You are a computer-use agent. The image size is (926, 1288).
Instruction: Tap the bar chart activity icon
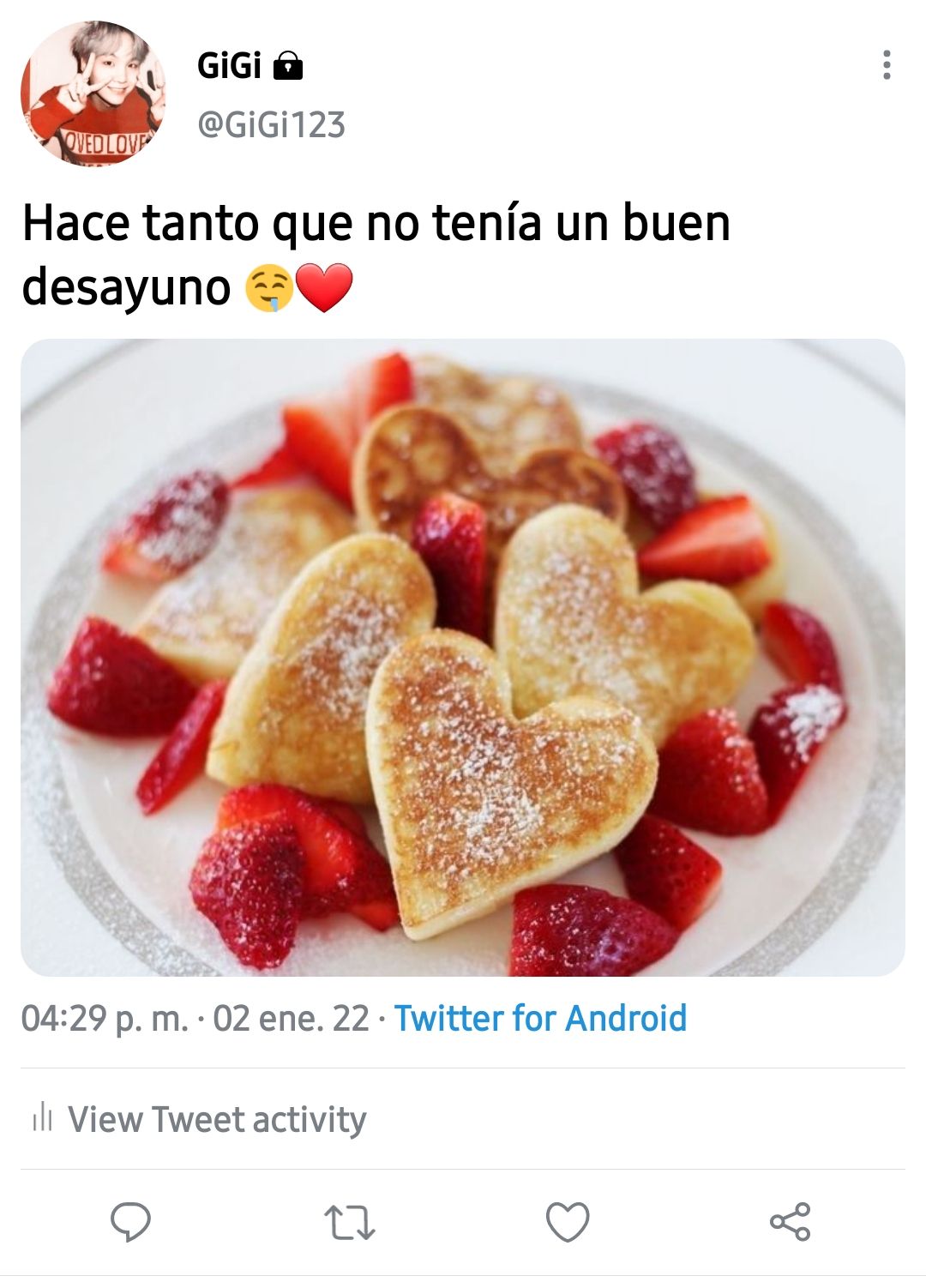coord(42,1118)
